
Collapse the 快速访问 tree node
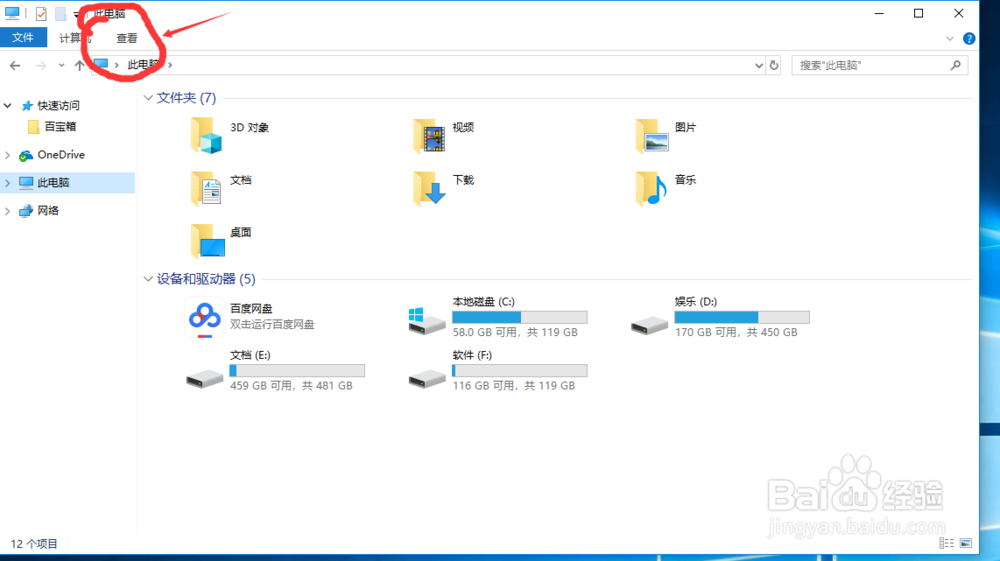[x=8, y=106]
